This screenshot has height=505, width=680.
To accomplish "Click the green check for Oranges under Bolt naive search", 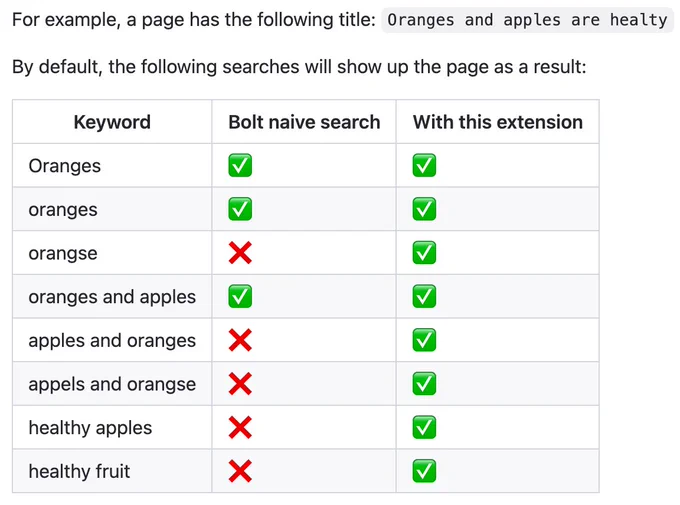I will (240, 165).
